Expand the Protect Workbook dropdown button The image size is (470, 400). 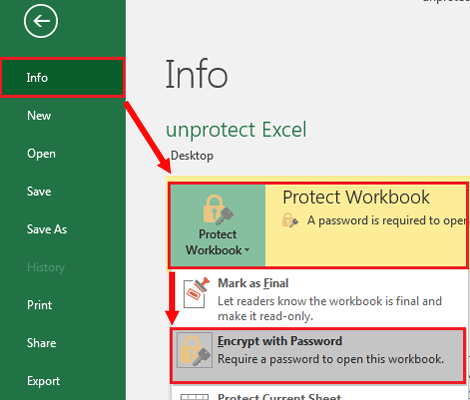tap(218, 225)
